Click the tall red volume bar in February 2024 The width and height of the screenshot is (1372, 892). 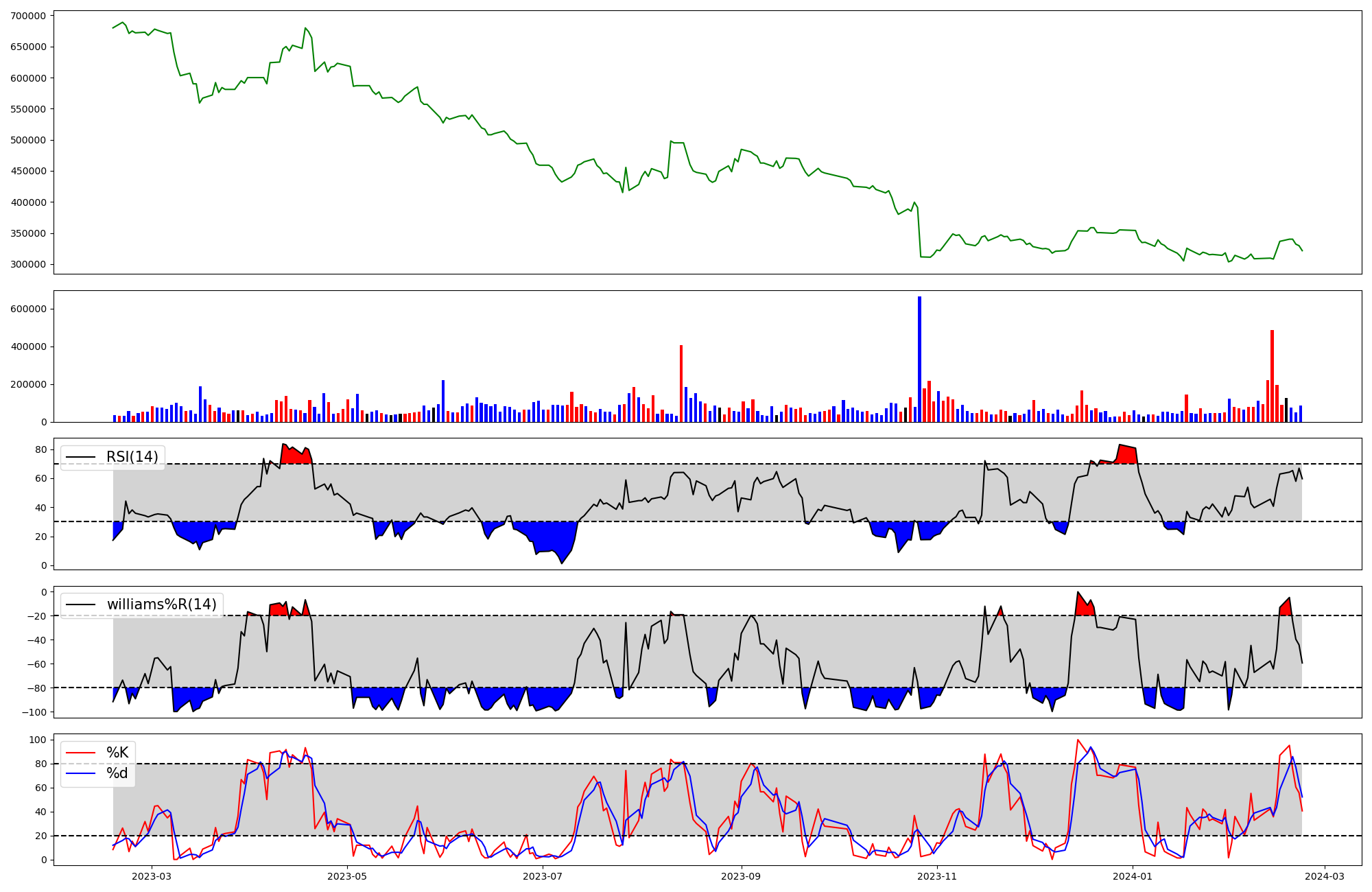pyautogui.click(x=1272, y=376)
